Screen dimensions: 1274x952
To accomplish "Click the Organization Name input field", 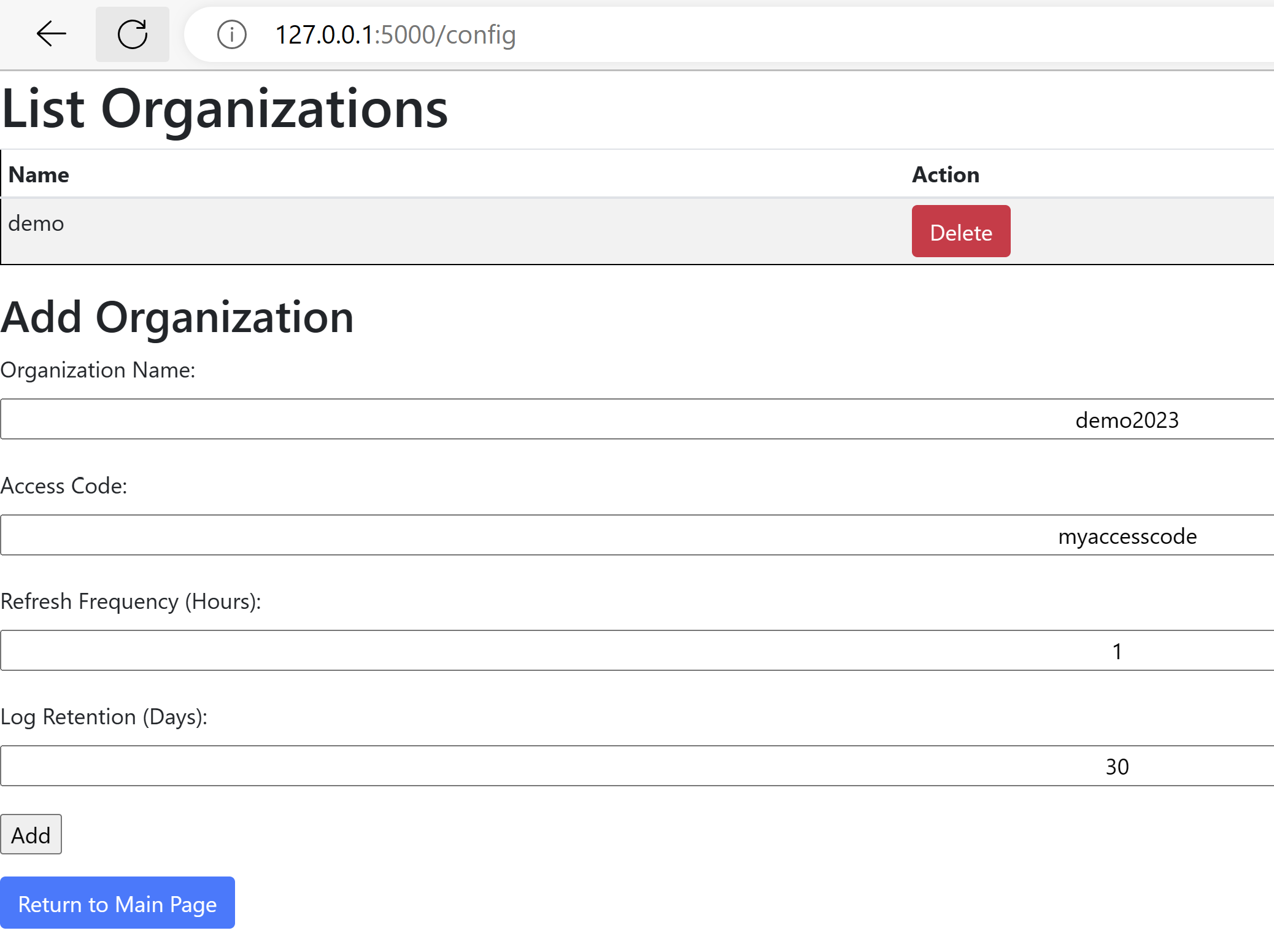I will [637, 419].
